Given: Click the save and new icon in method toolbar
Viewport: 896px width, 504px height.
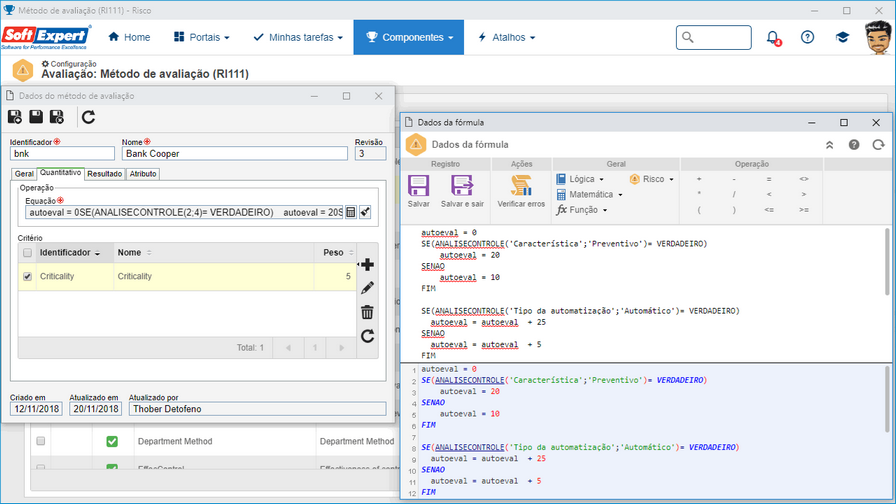Looking at the screenshot, I should (x=15, y=117).
